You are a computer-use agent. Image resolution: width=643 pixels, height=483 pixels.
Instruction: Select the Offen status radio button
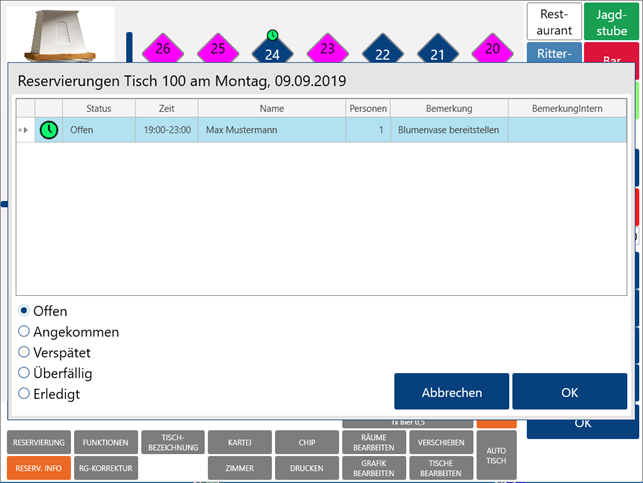pos(25,311)
